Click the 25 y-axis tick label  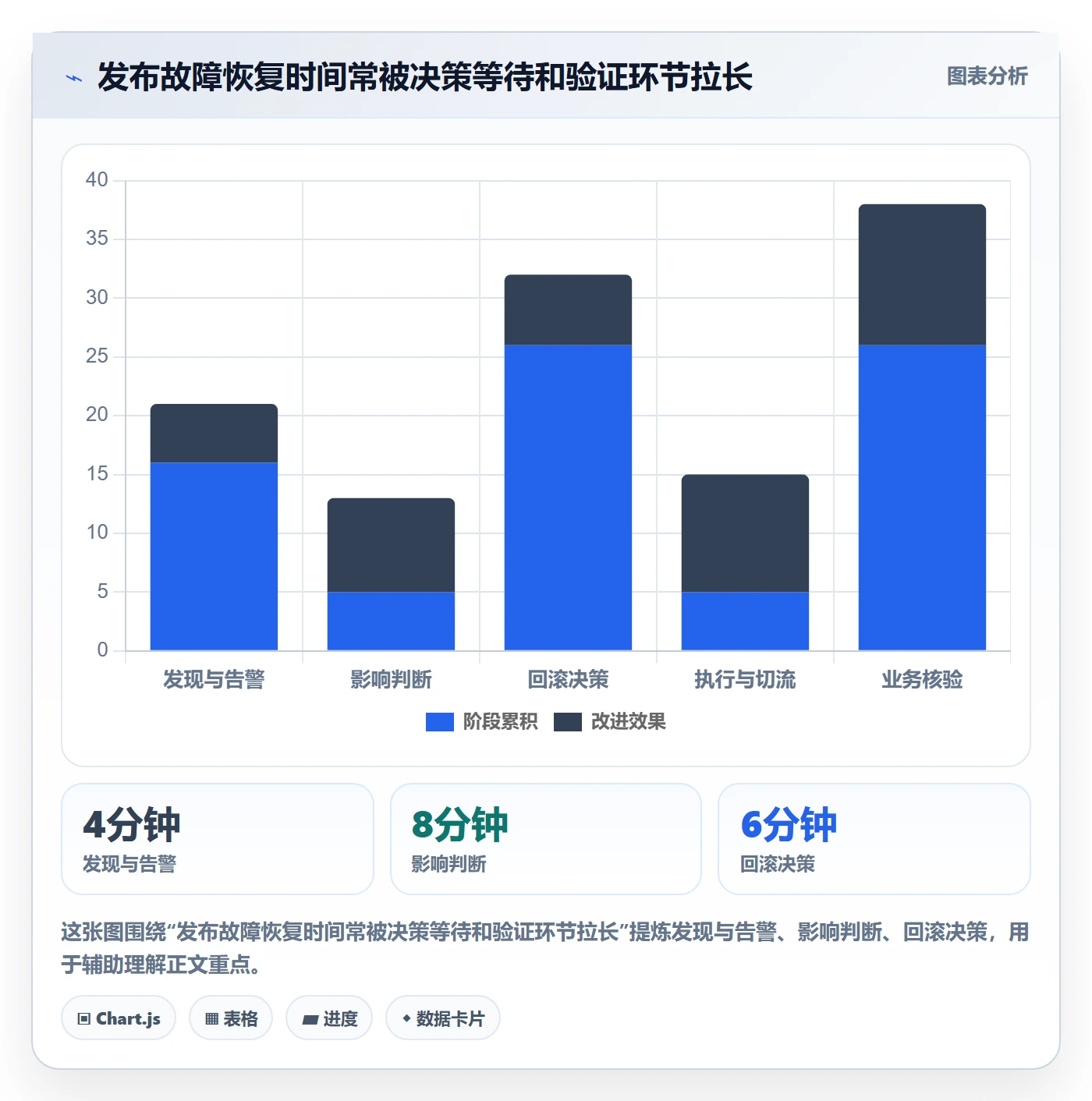[97, 356]
